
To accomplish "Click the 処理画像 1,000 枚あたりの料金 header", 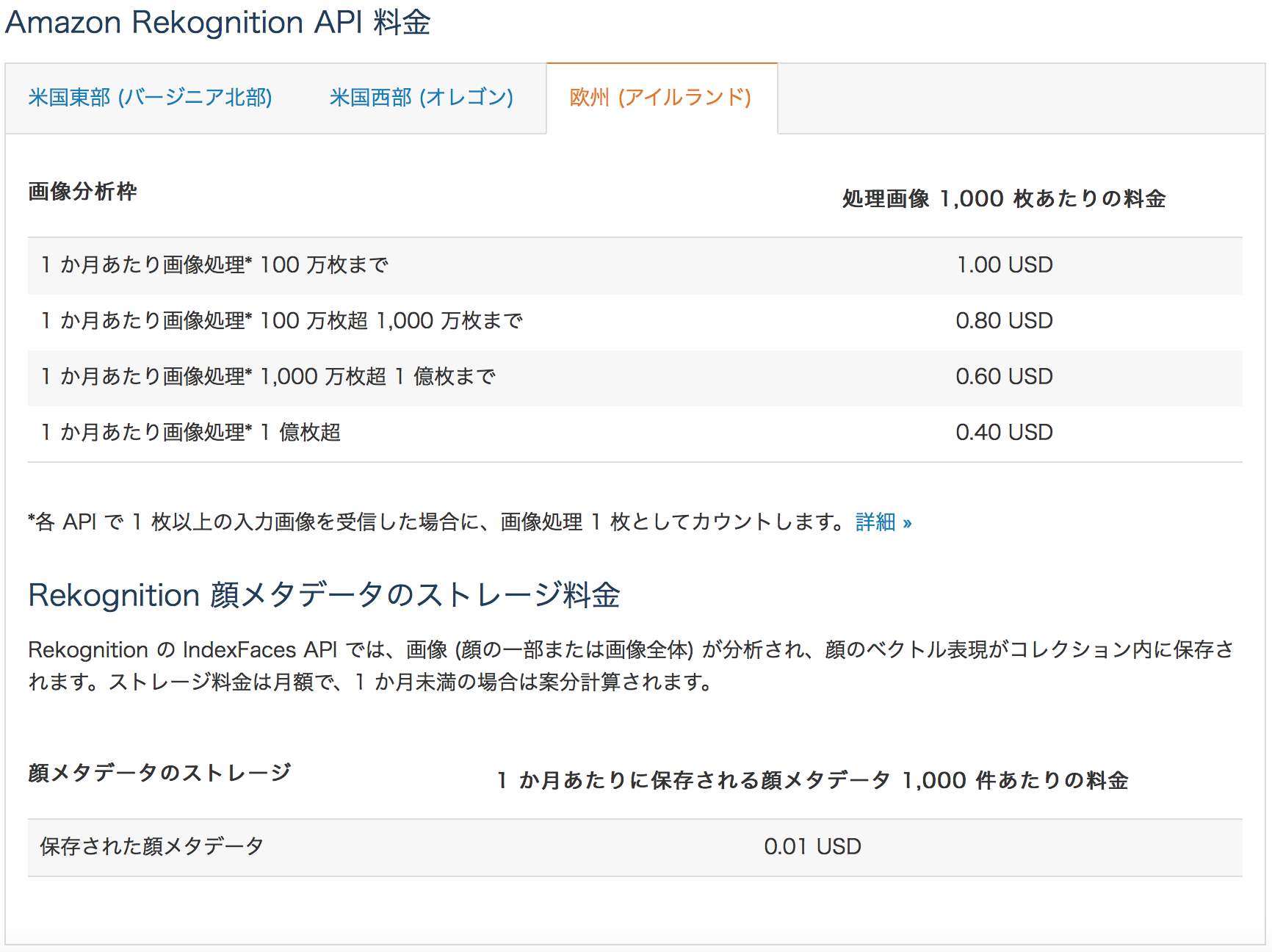I will 1004,198.
